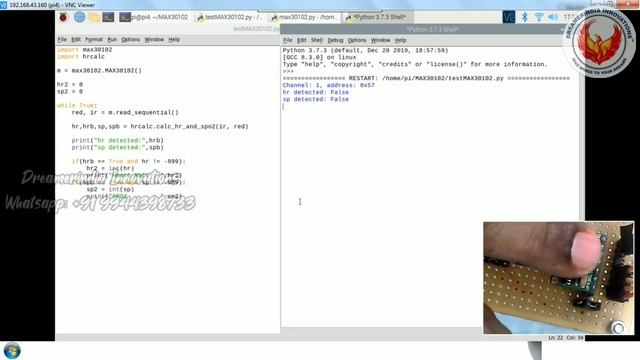This screenshot has width=640, height=360.
Task: Click the 'Python 3.7.3 (default, Dec 20 2019' shell line
Action: 365,51
